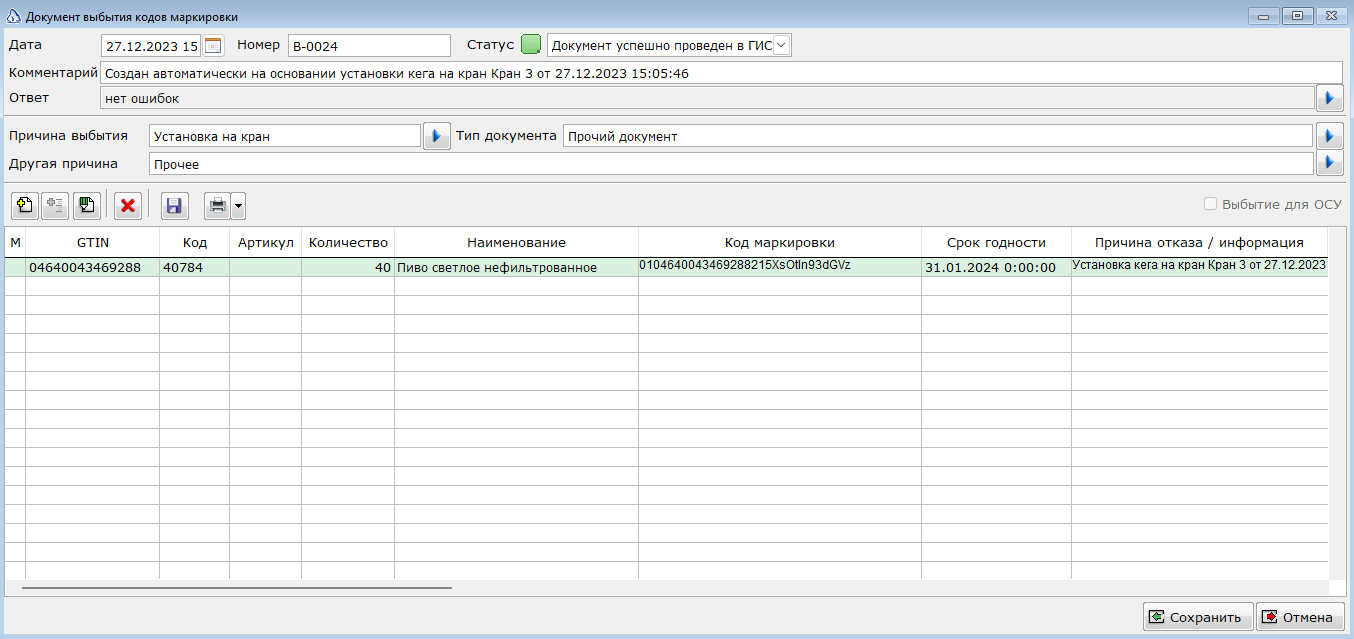
Task: Save using the floppy disk toolbar icon
Action: (173, 206)
